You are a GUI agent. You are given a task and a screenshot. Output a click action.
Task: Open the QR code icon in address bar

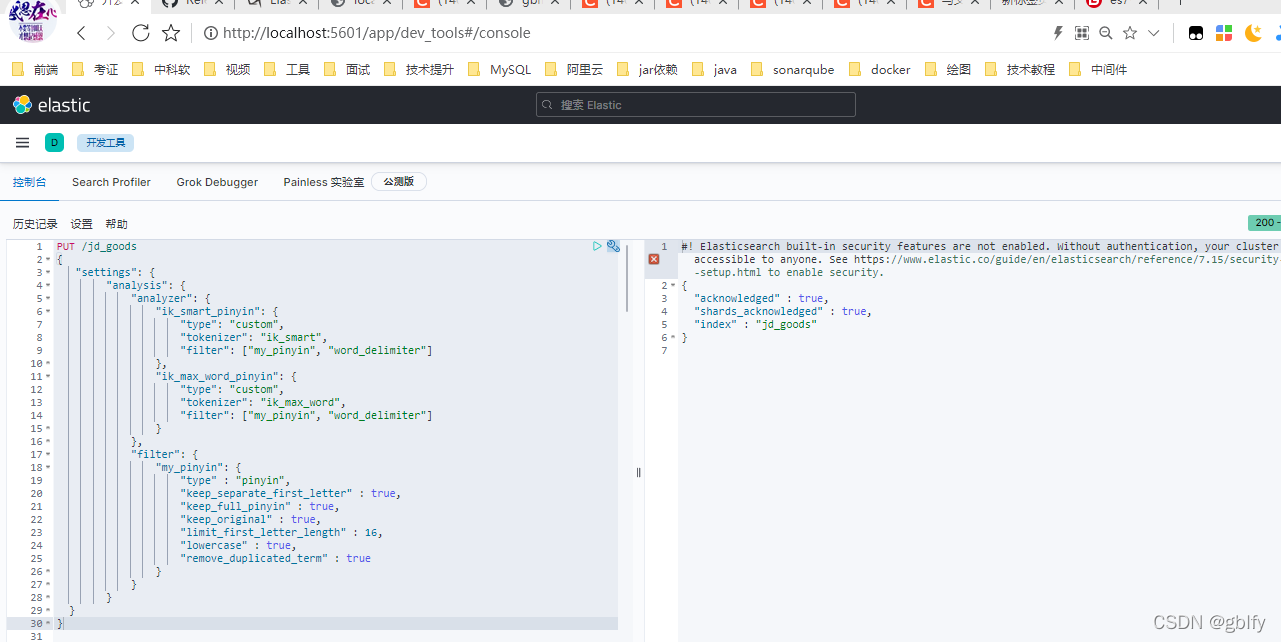point(1081,33)
